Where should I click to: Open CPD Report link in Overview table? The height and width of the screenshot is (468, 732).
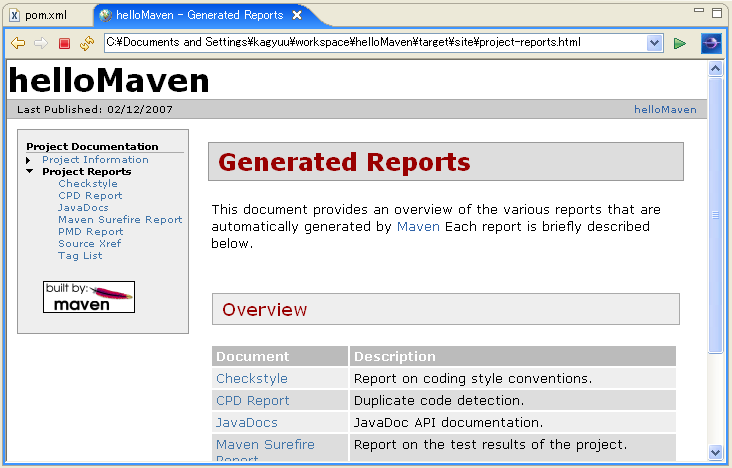(x=253, y=401)
